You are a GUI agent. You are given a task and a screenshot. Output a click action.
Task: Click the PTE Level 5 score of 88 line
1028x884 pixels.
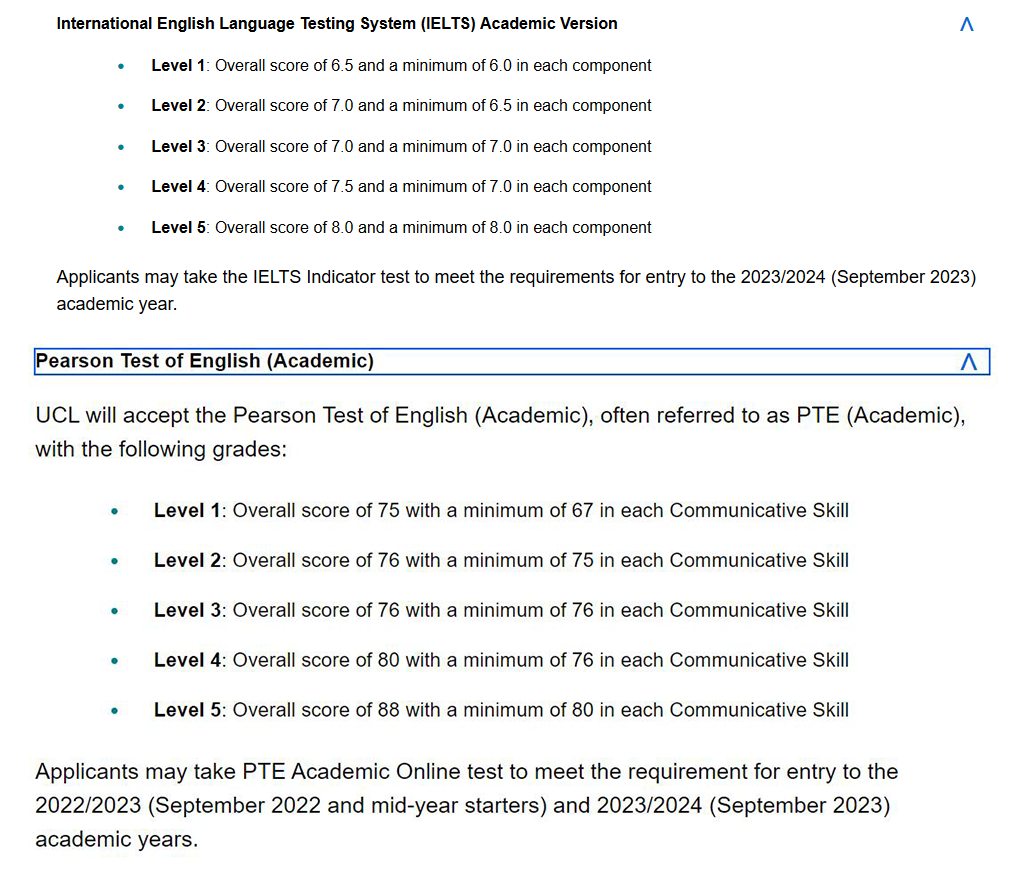tap(502, 710)
